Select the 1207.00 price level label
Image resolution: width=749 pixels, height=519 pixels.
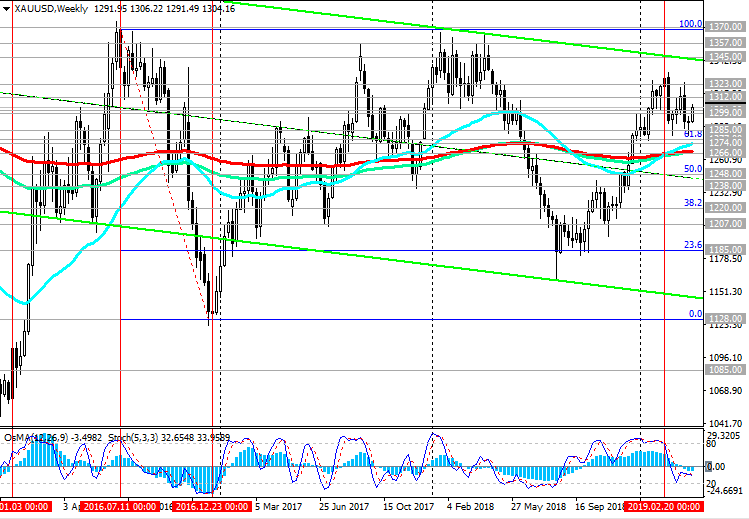726,223
